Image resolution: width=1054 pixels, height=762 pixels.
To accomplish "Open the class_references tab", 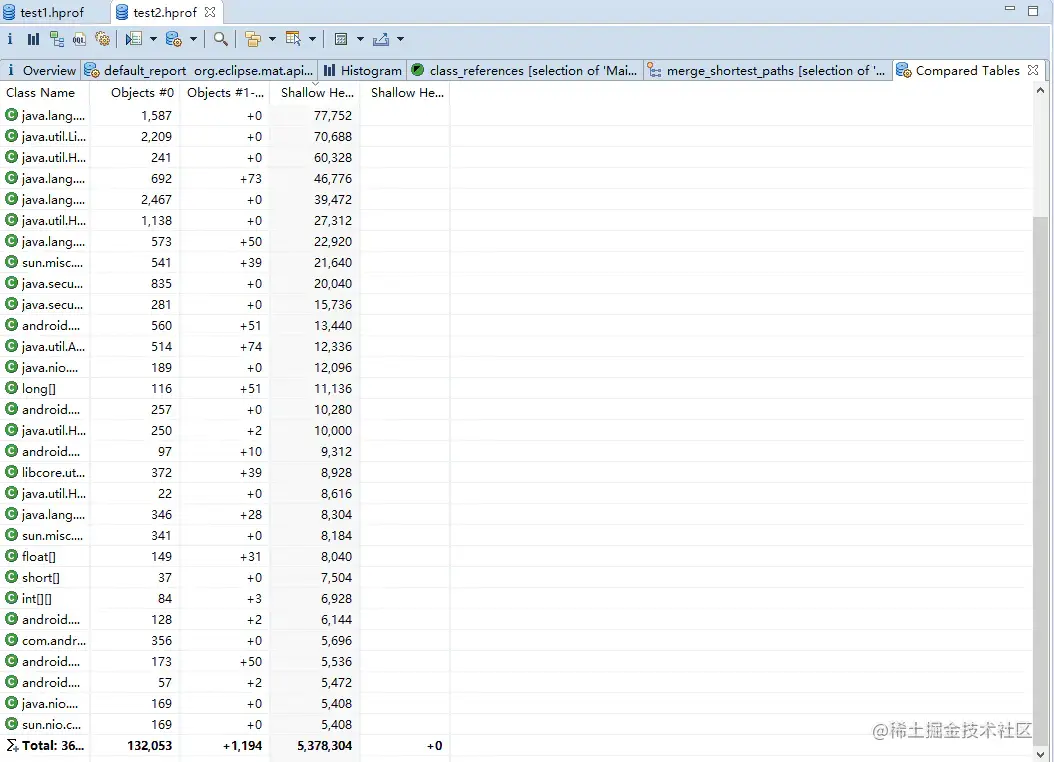I will pyautogui.click(x=524, y=71).
